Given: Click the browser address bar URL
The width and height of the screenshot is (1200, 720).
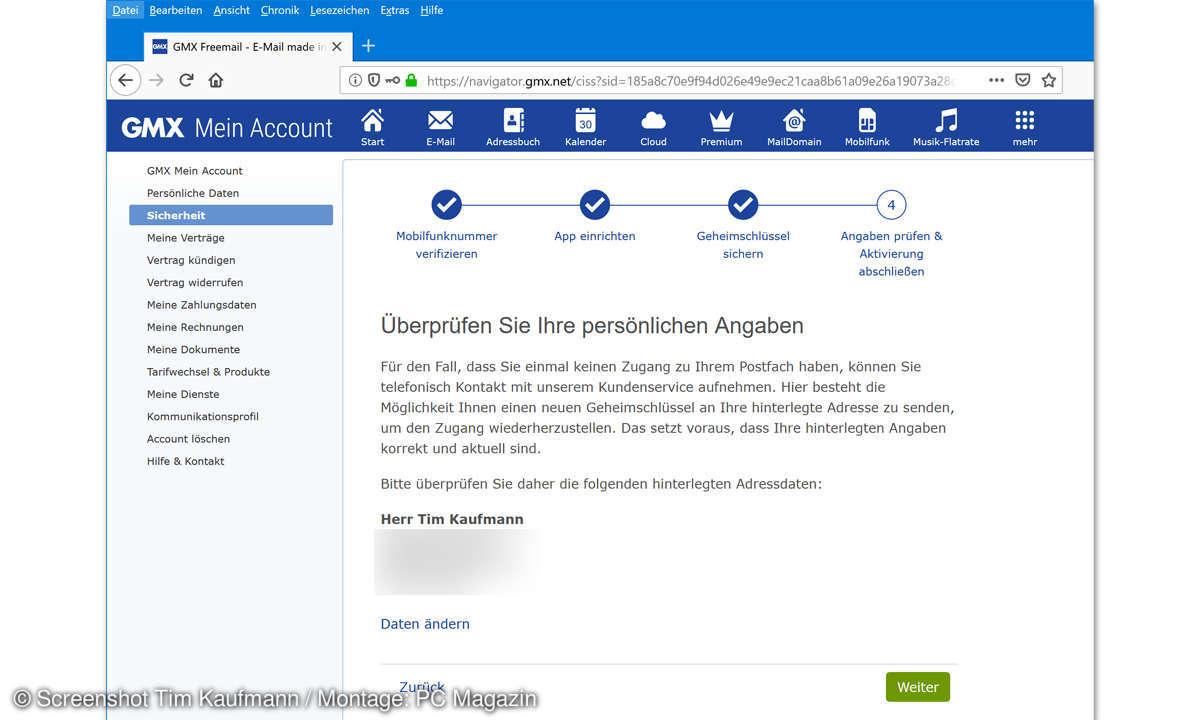Looking at the screenshot, I should (x=690, y=81).
